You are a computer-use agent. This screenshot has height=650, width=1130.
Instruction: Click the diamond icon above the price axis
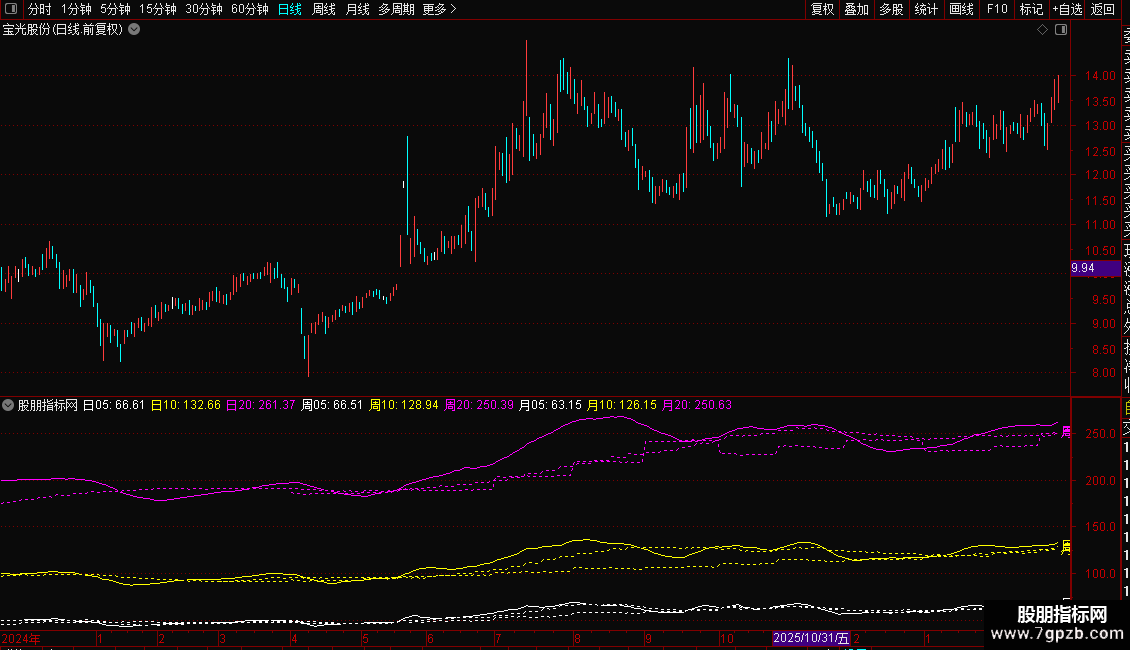coord(1042,30)
